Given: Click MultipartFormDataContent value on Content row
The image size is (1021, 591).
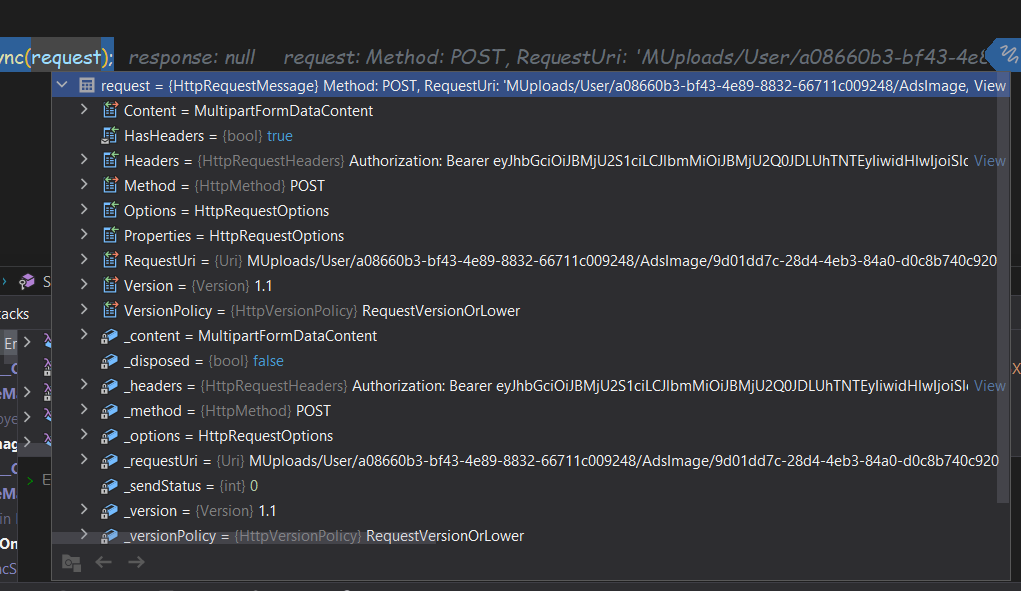Looking at the screenshot, I should 283,111.
